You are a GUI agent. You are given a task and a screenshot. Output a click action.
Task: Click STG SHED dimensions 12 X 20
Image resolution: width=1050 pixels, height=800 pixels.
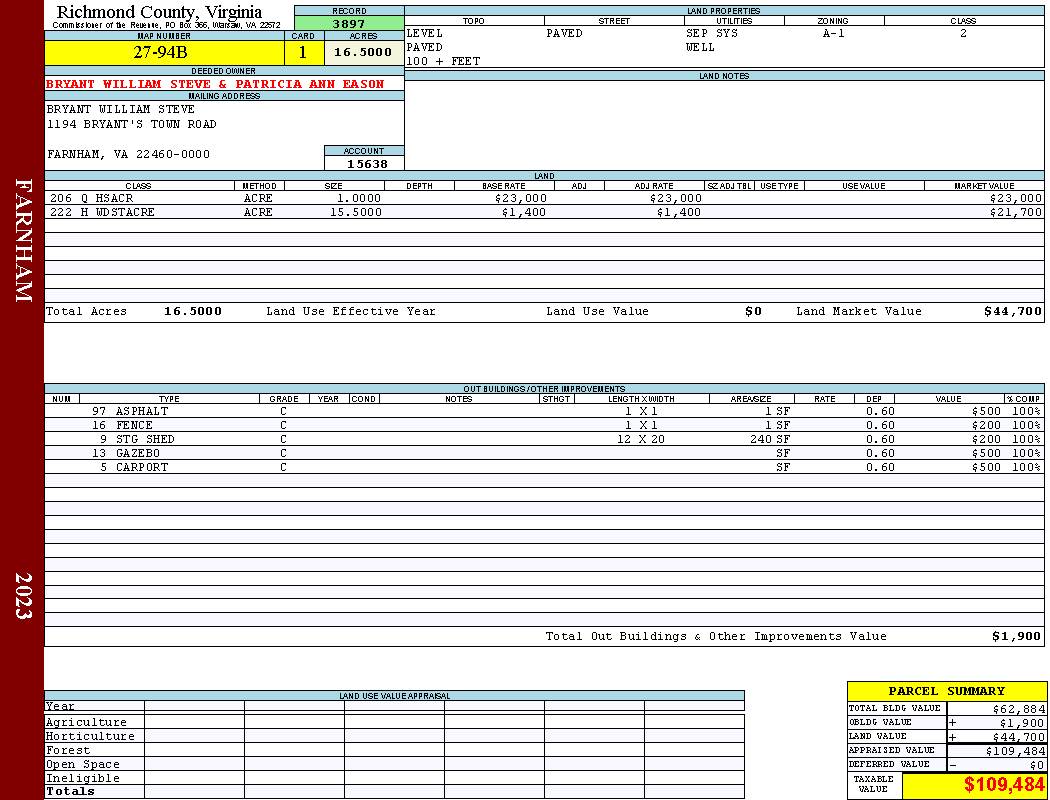point(641,439)
